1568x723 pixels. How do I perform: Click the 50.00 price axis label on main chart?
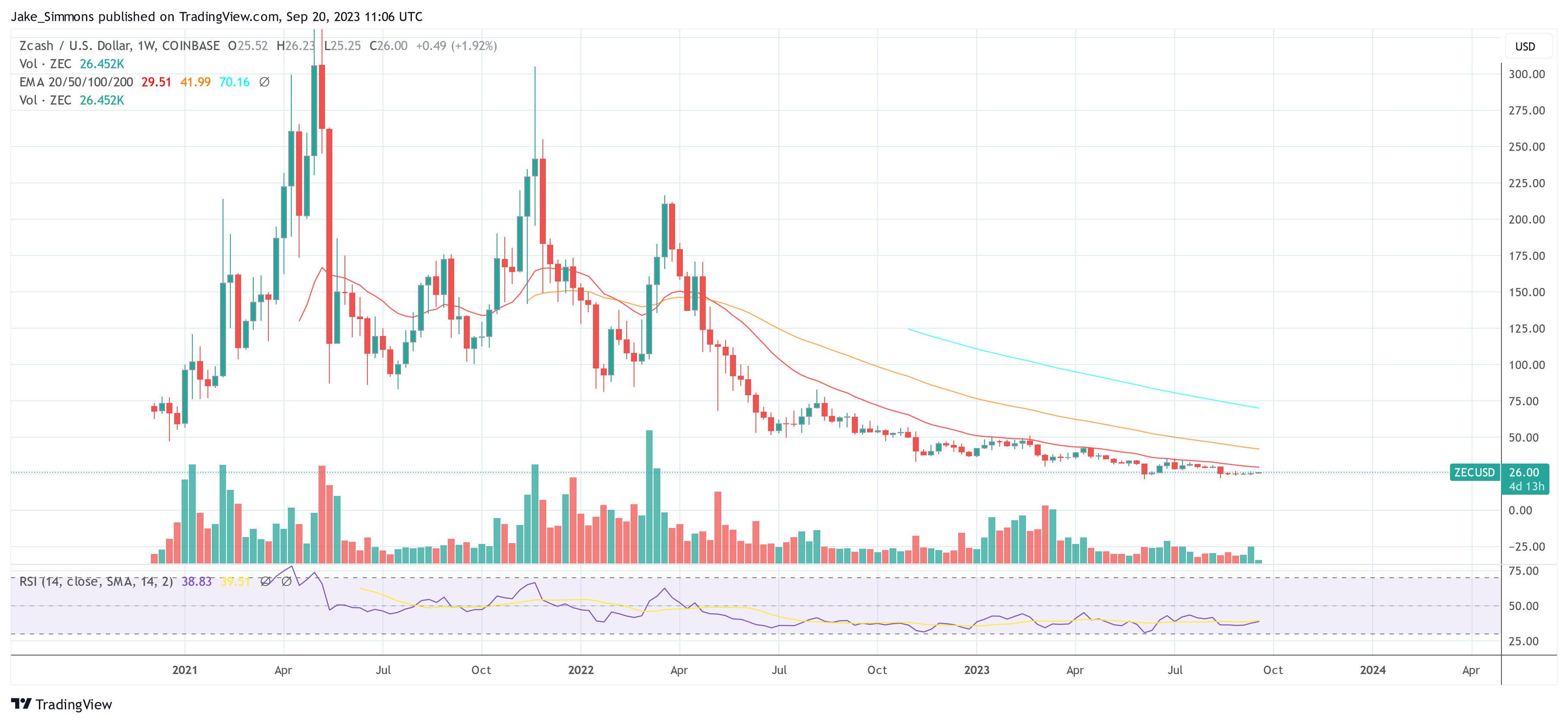[1523, 437]
